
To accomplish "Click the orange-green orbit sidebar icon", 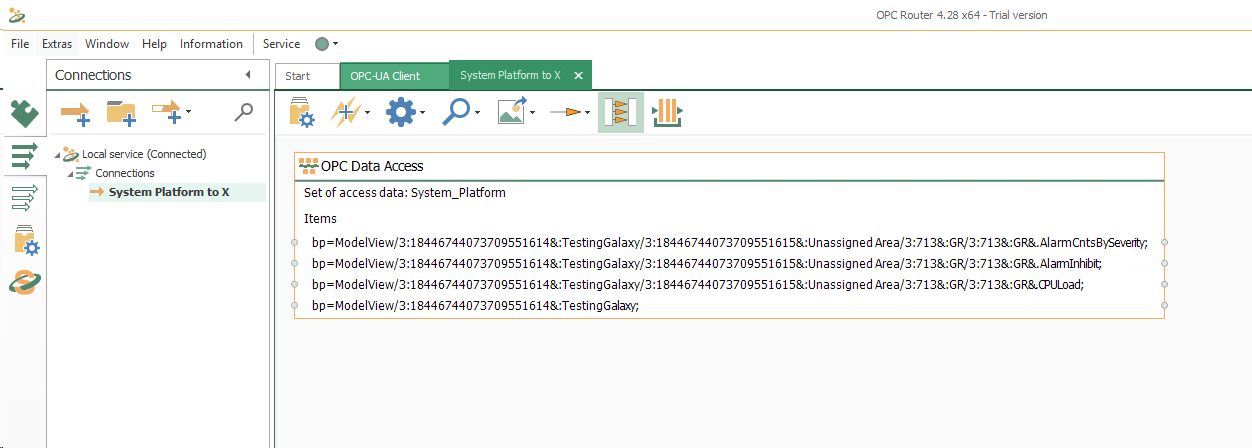I will click(23, 282).
